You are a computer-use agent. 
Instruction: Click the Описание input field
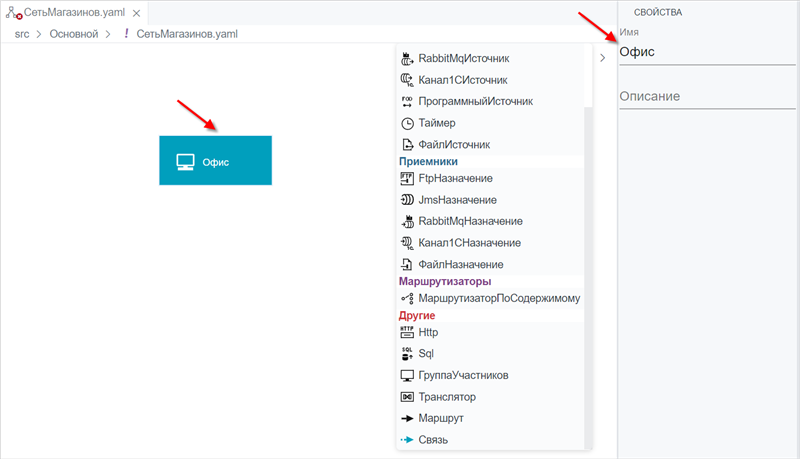tap(707, 96)
